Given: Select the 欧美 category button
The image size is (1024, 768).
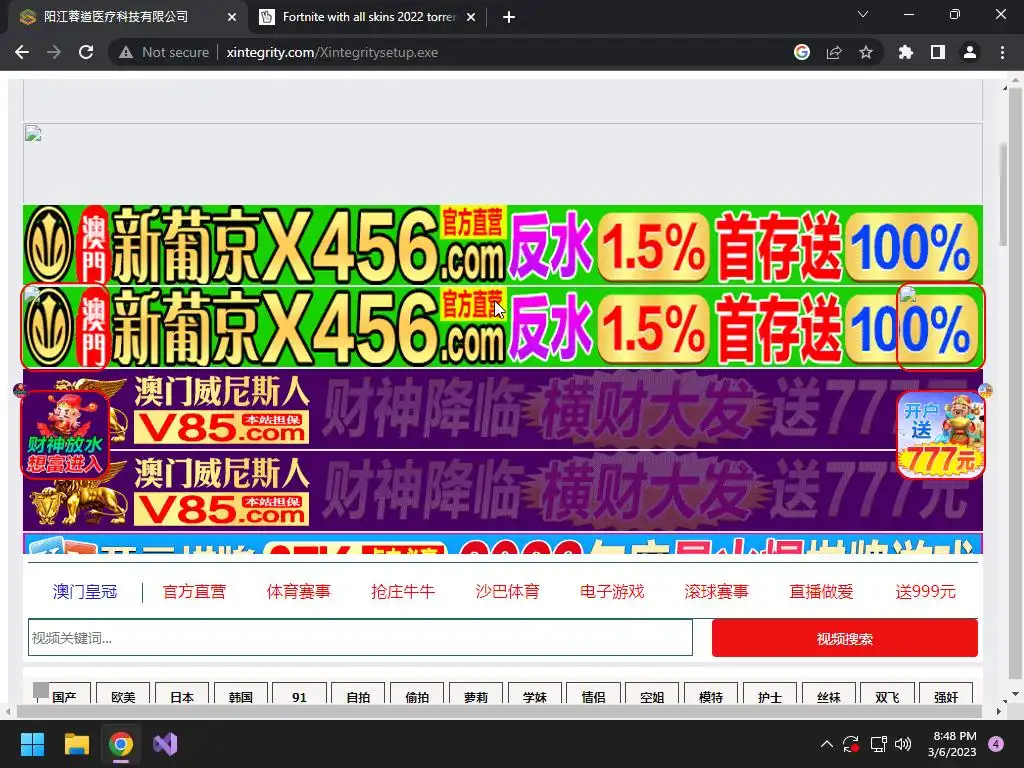Looking at the screenshot, I should pyautogui.click(x=123, y=694).
